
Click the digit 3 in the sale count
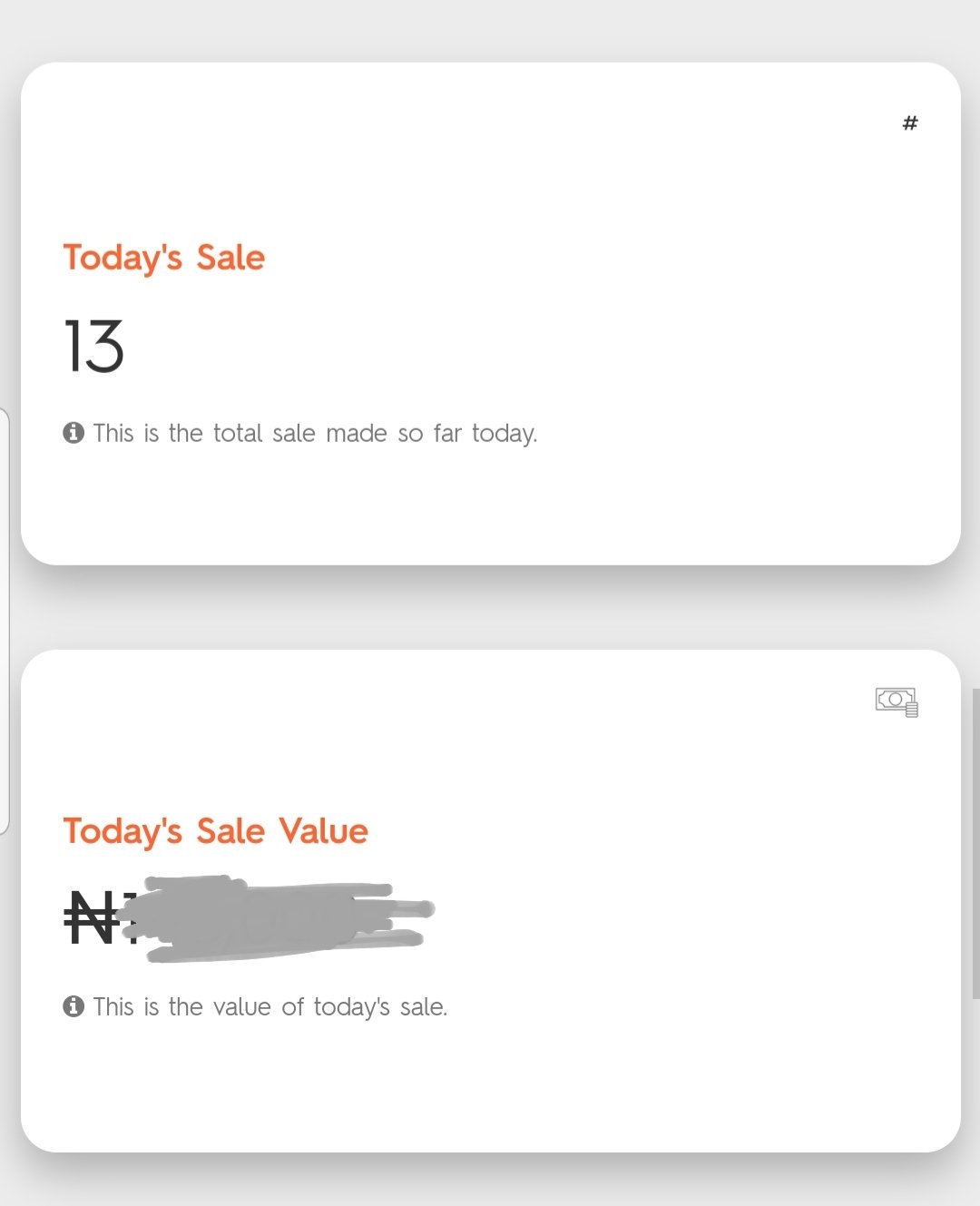[x=107, y=346]
